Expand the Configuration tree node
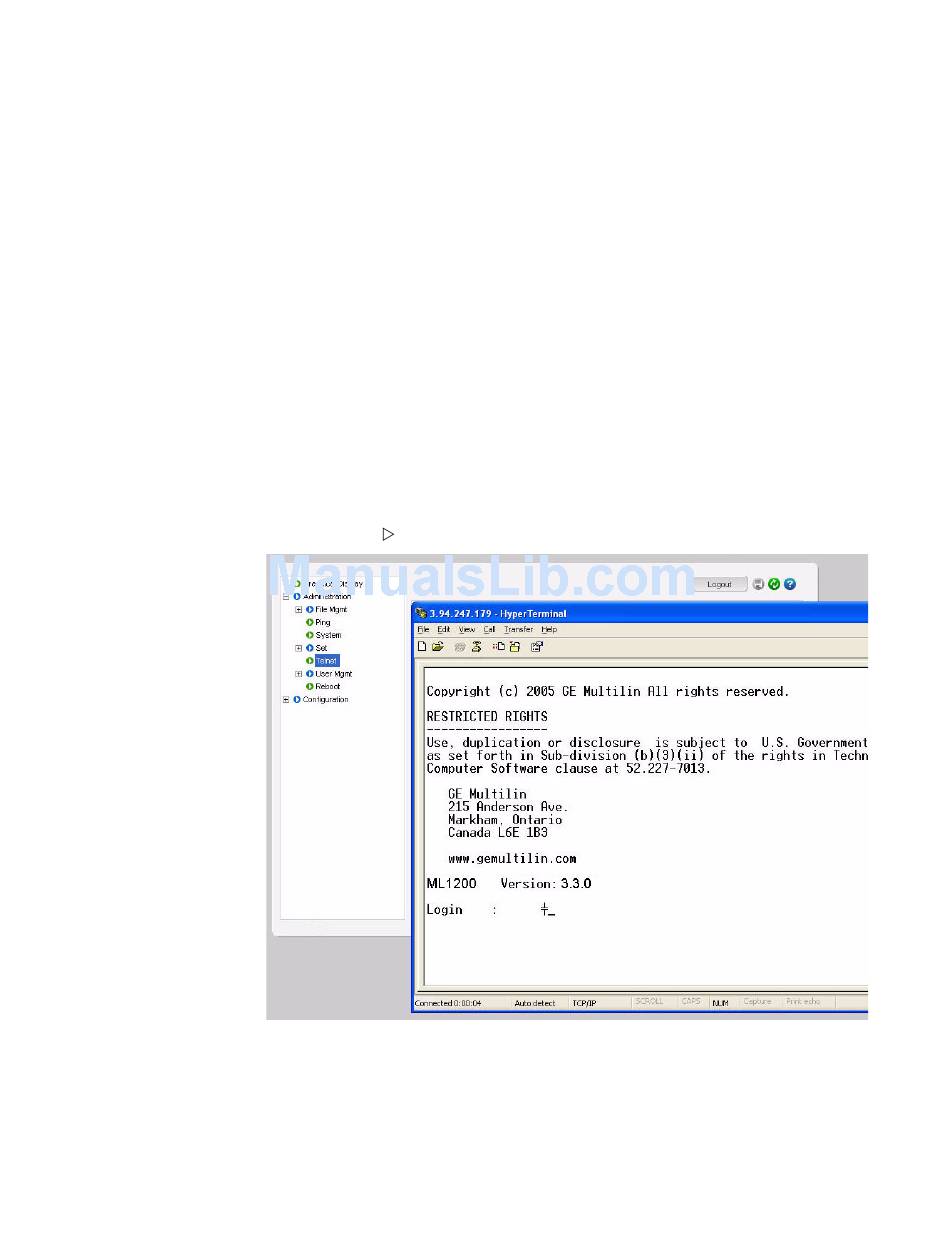Screen dimensions: 950x1260 [286, 700]
